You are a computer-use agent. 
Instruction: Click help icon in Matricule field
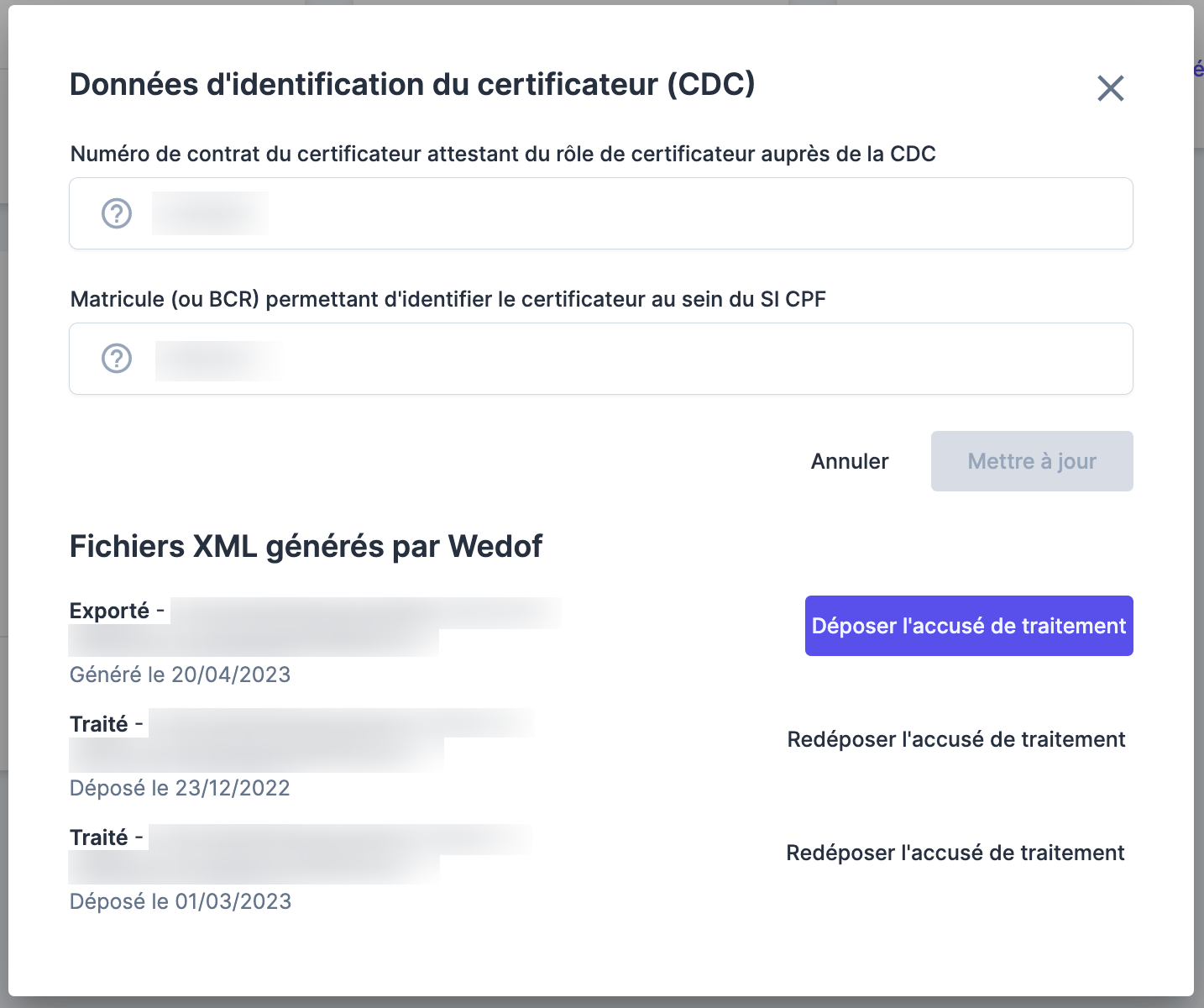pos(117,359)
